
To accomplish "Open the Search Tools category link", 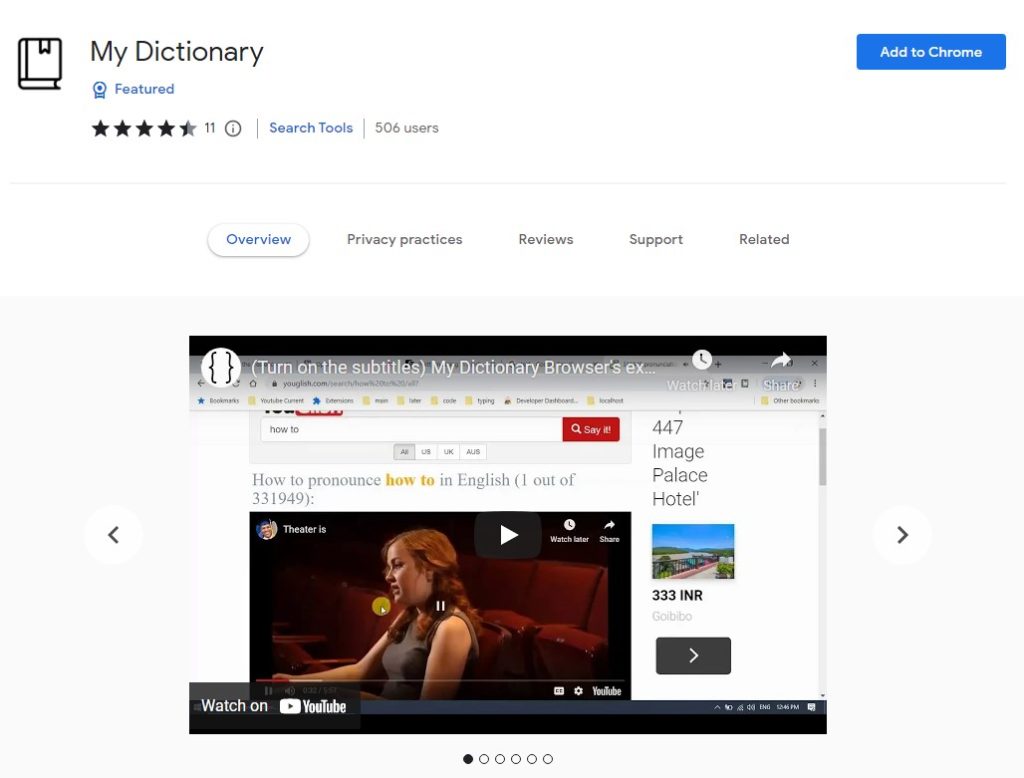I will coord(311,128).
